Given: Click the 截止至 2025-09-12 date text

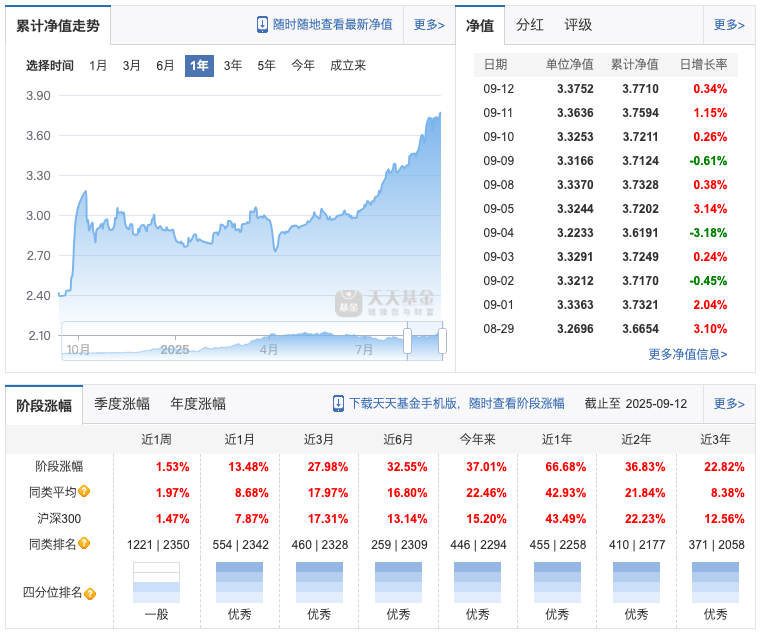Looking at the screenshot, I should tap(635, 404).
